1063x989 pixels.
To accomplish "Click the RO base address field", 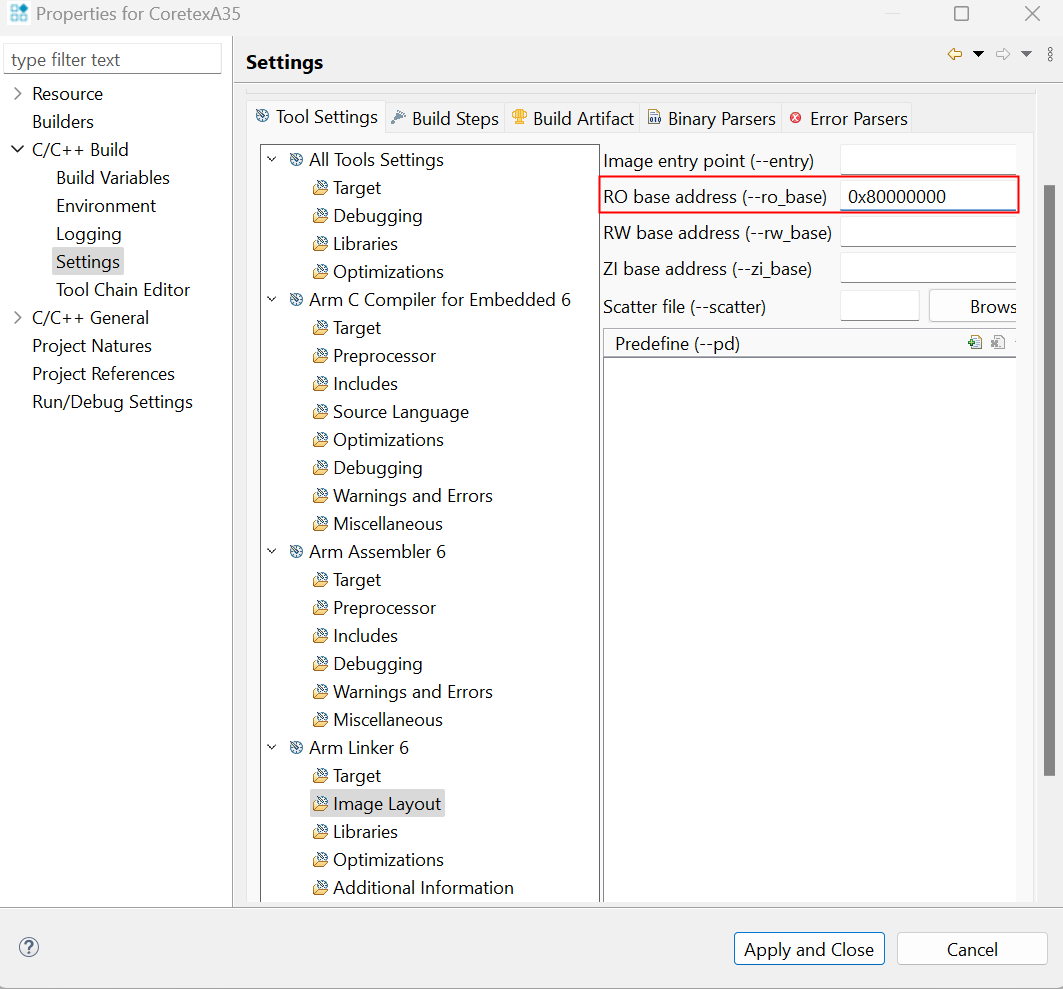I will [x=927, y=197].
